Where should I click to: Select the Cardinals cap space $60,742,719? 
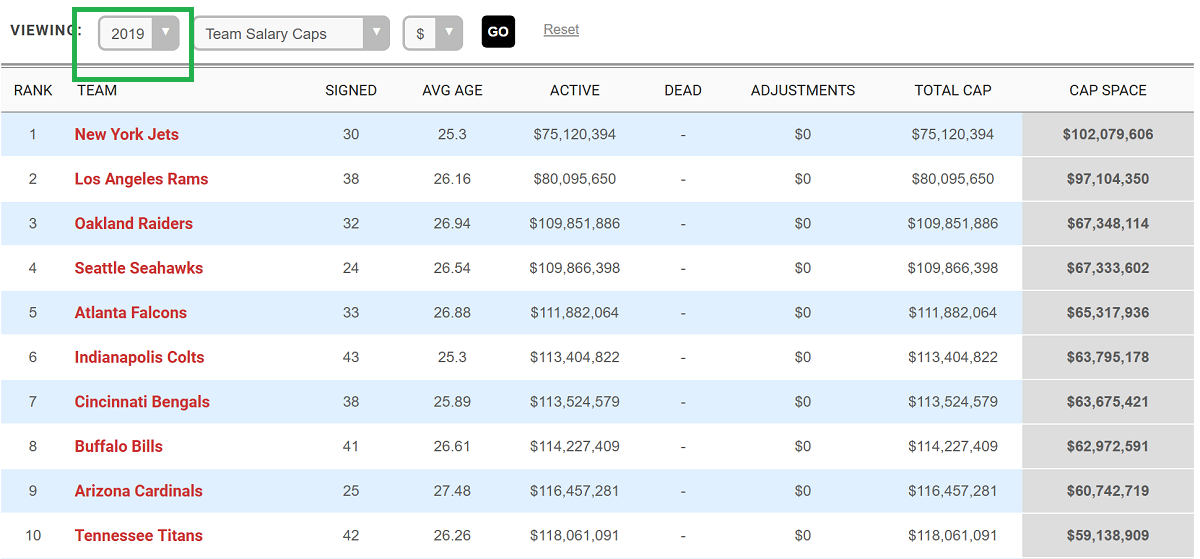[x=1108, y=491]
